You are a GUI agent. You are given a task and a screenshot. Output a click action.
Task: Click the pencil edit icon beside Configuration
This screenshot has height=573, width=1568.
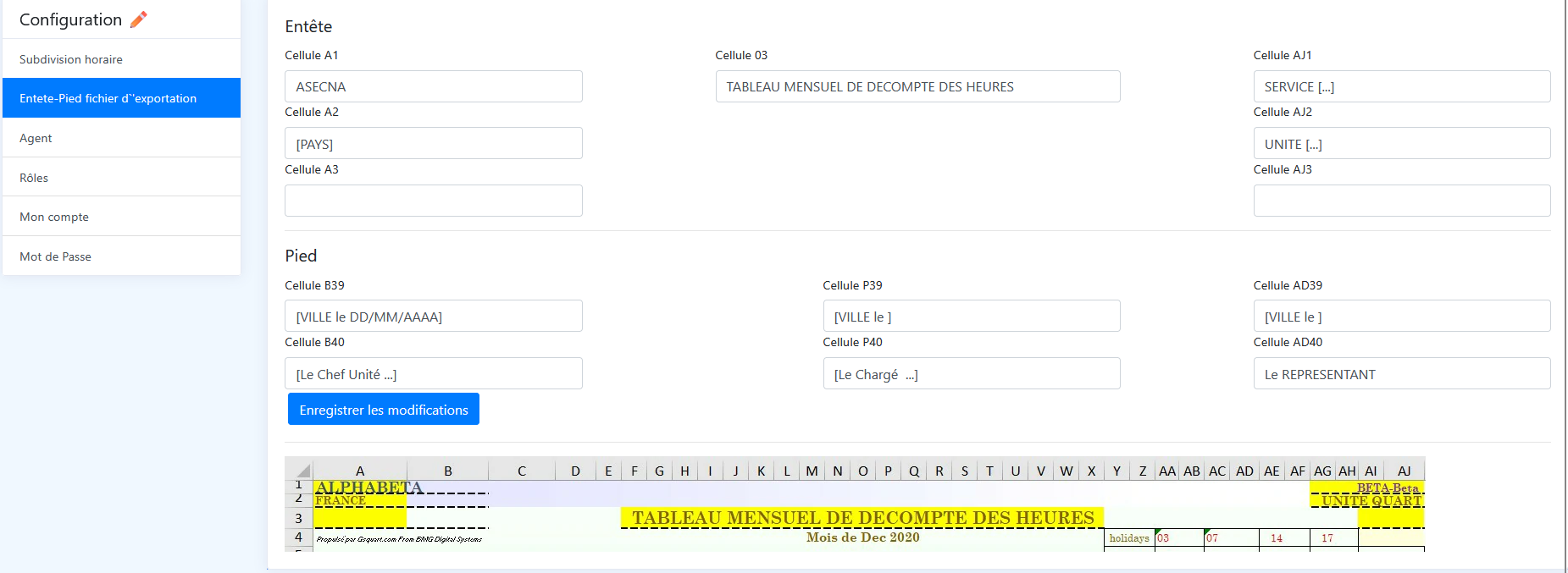(139, 19)
